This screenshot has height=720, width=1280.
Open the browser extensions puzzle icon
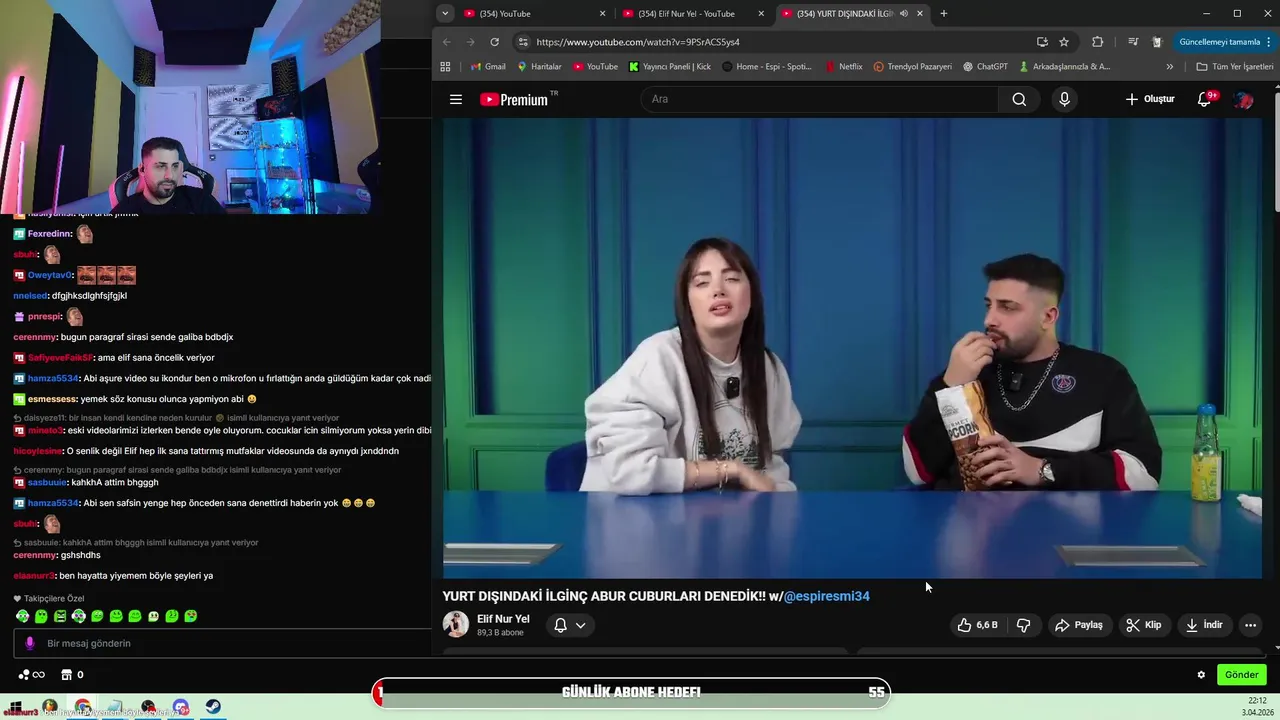coord(1098,42)
